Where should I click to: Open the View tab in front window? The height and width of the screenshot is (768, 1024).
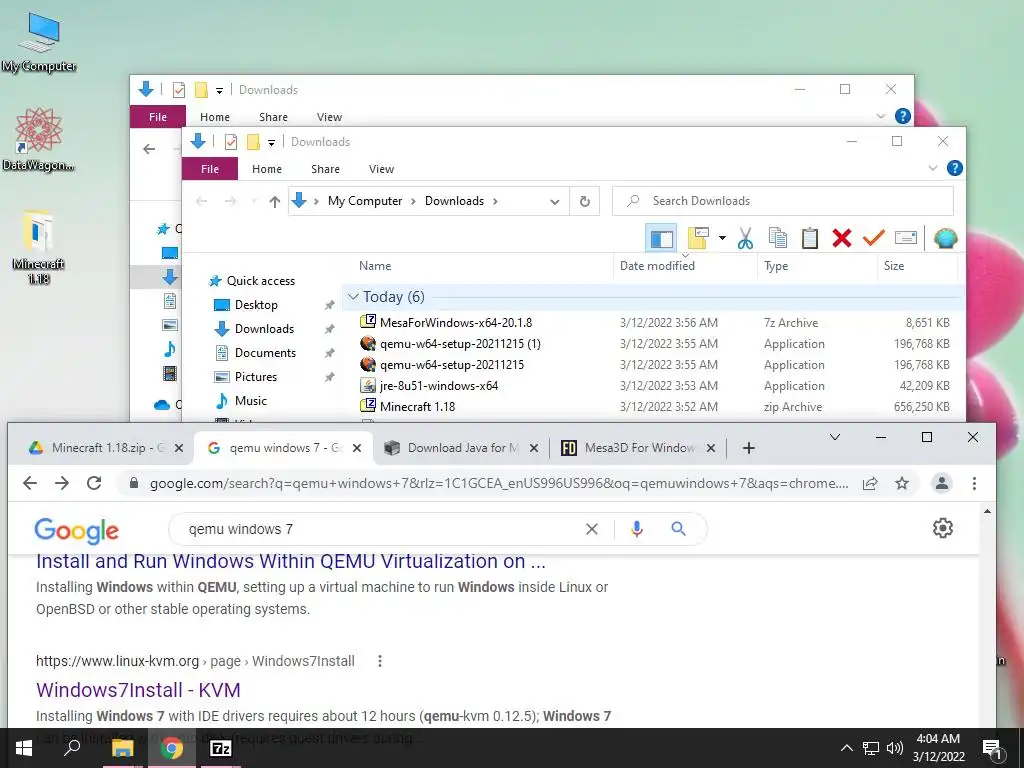click(381, 168)
